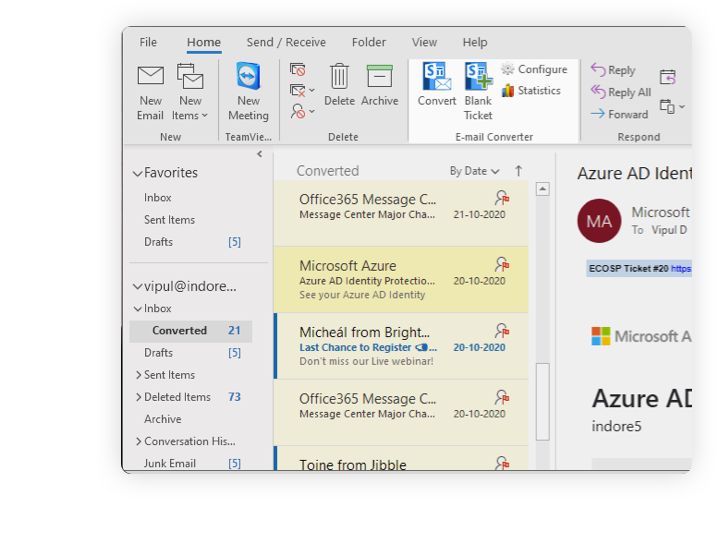Select the Converted folder
The height and width of the screenshot is (536, 717).
coord(191,331)
